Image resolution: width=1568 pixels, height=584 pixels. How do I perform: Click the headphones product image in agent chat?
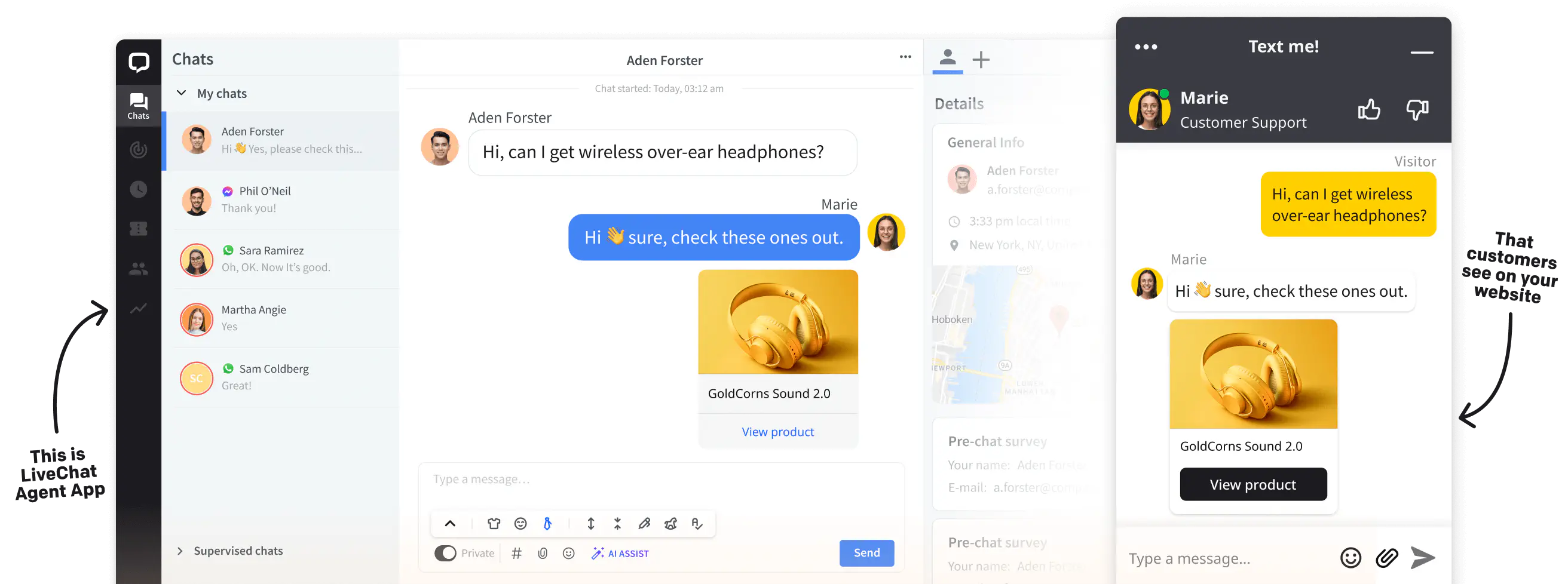click(778, 322)
